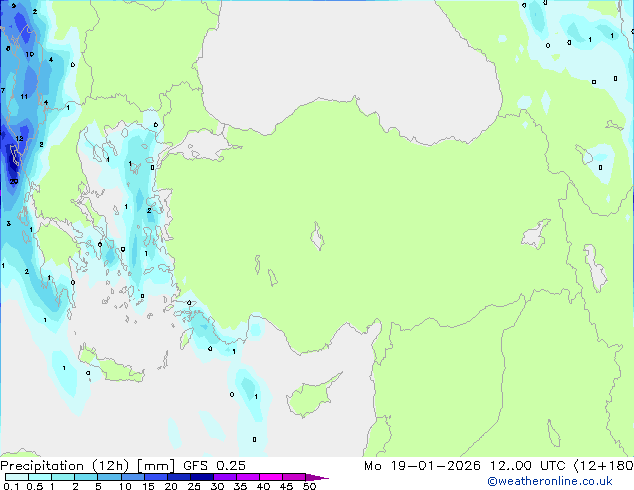The image size is (634, 490).
Task: Click the legend swatch between 0.1 and 0.5
Action: click(17, 477)
